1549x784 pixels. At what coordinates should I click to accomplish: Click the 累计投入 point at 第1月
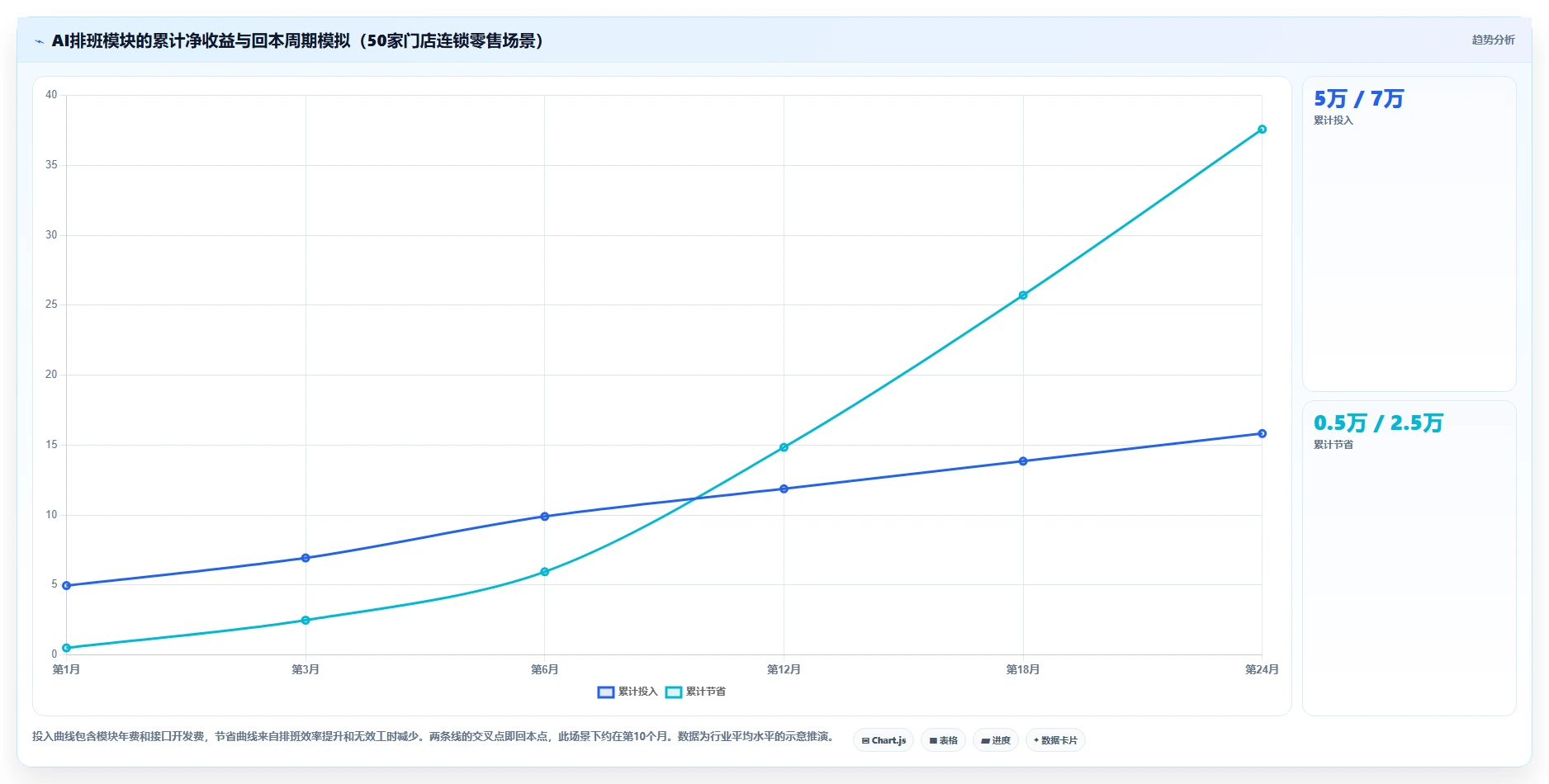tap(67, 586)
